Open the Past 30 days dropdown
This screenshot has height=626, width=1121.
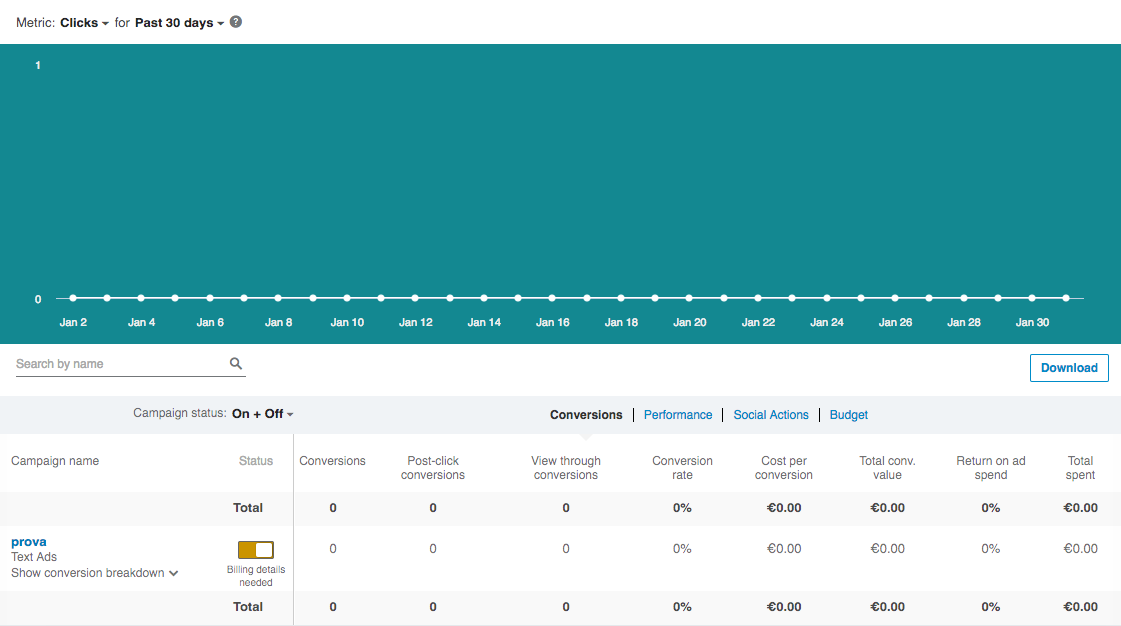click(176, 21)
